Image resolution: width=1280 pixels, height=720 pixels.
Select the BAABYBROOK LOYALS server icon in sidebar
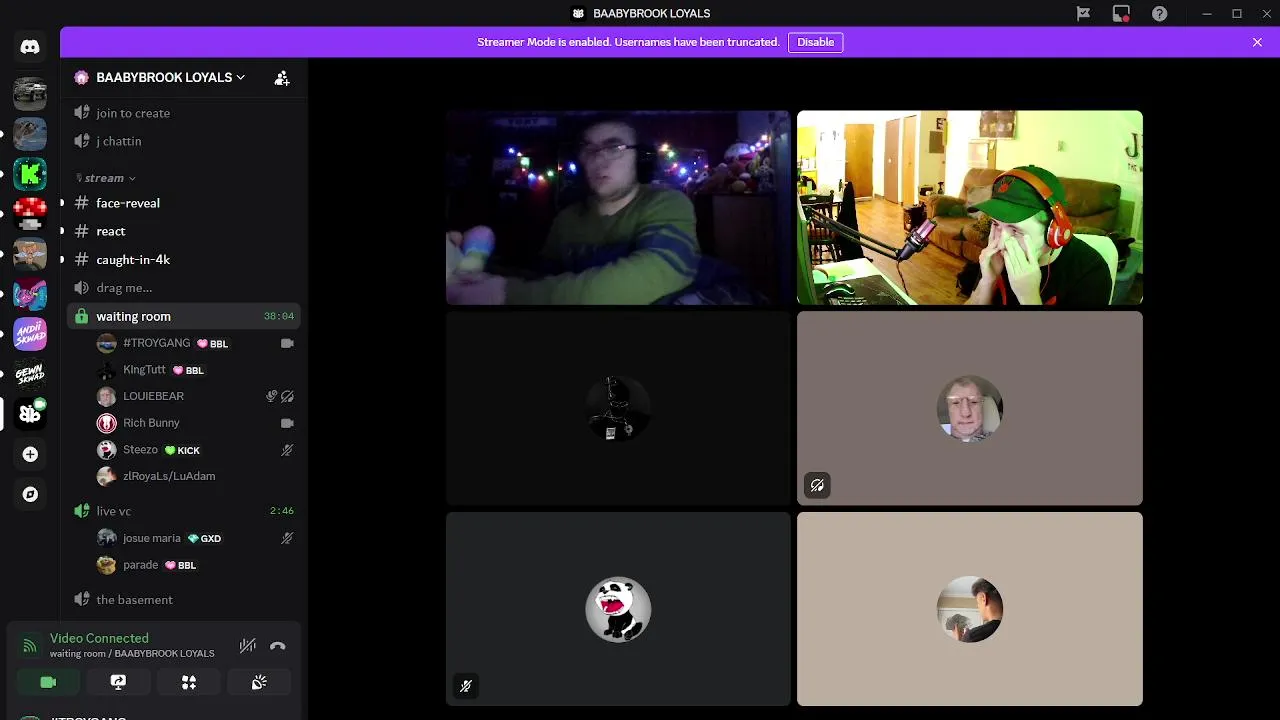pyautogui.click(x=30, y=414)
